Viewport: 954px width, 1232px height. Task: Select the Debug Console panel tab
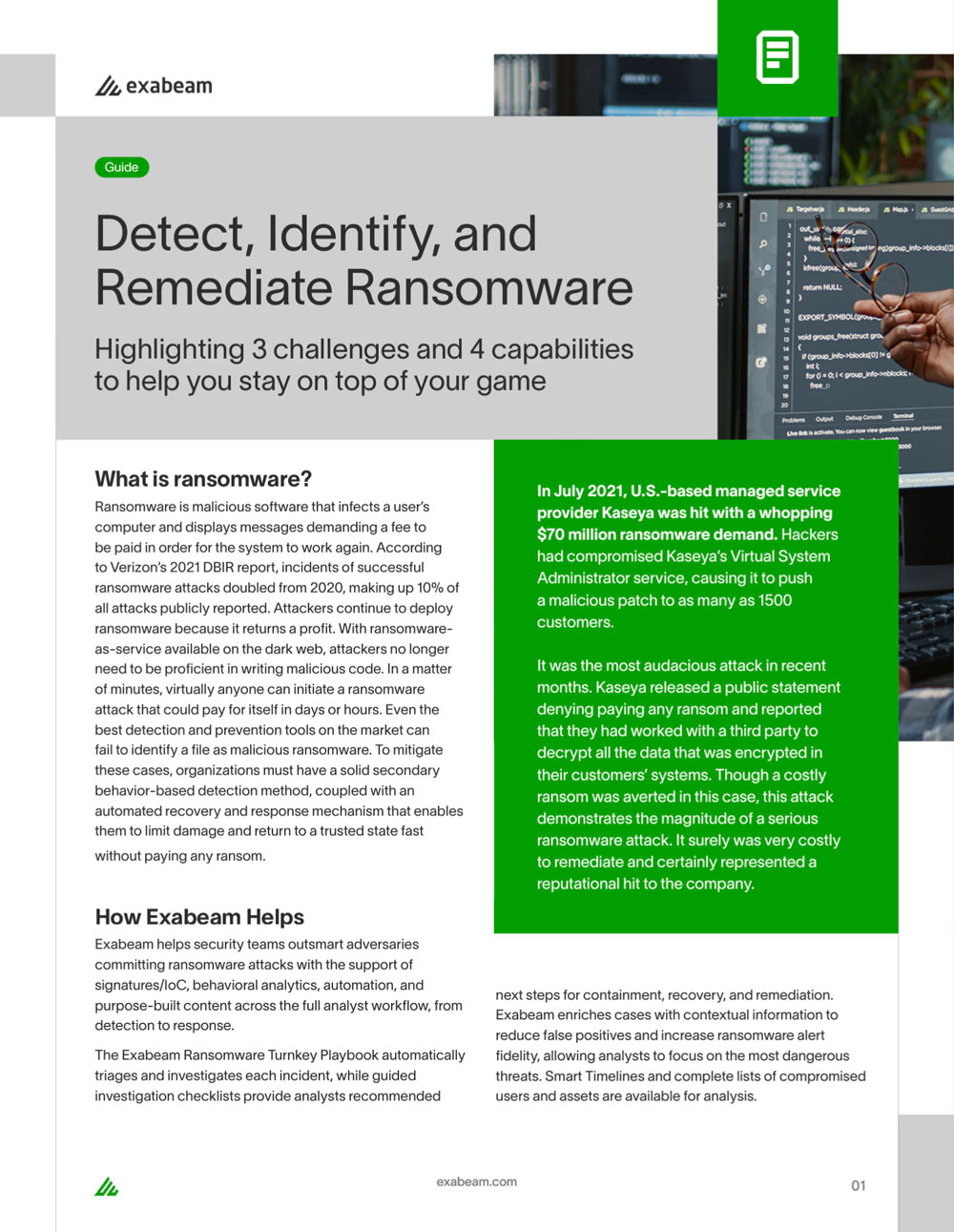pyautogui.click(x=862, y=417)
